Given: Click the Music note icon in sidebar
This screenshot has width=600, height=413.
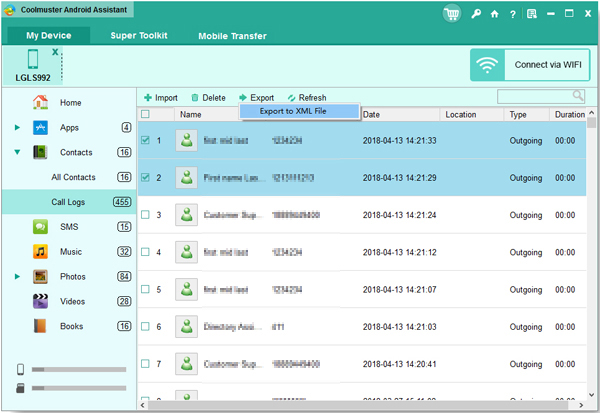Looking at the screenshot, I should coord(40,251).
